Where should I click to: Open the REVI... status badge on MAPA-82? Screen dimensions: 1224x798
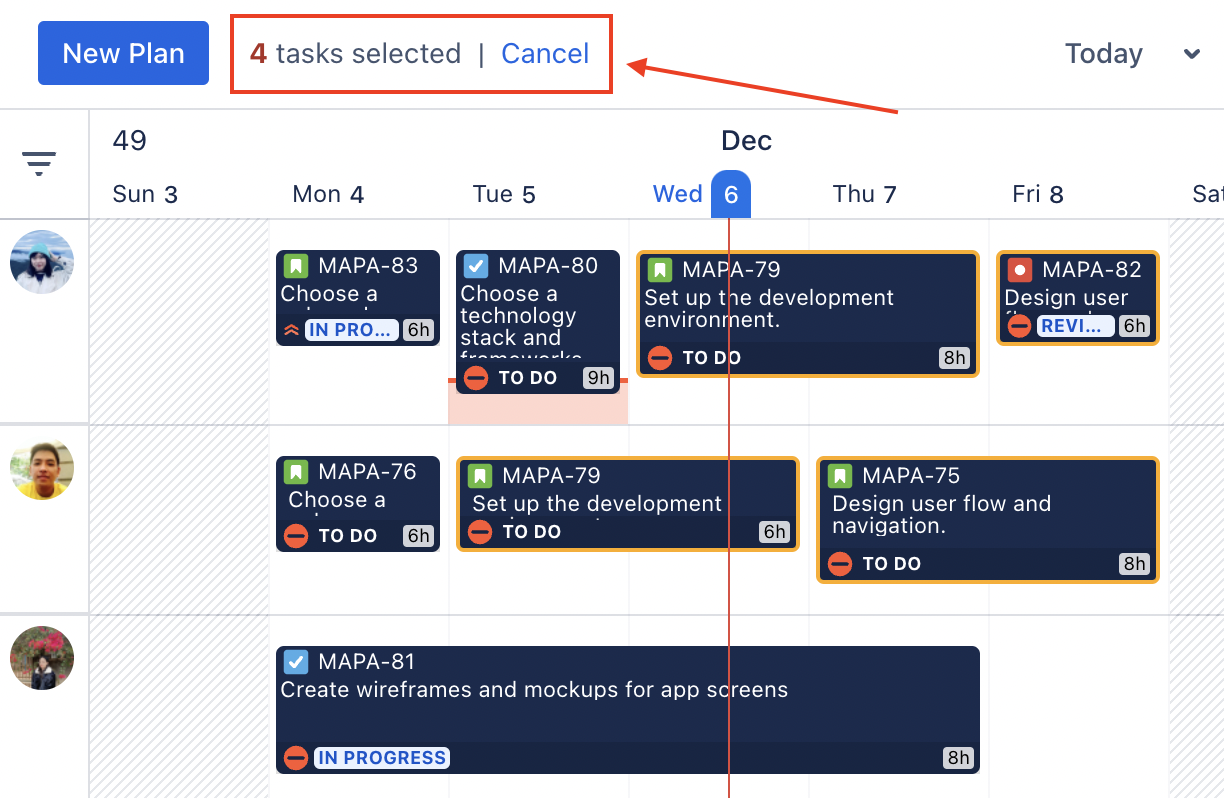pyautogui.click(x=1076, y=326)
